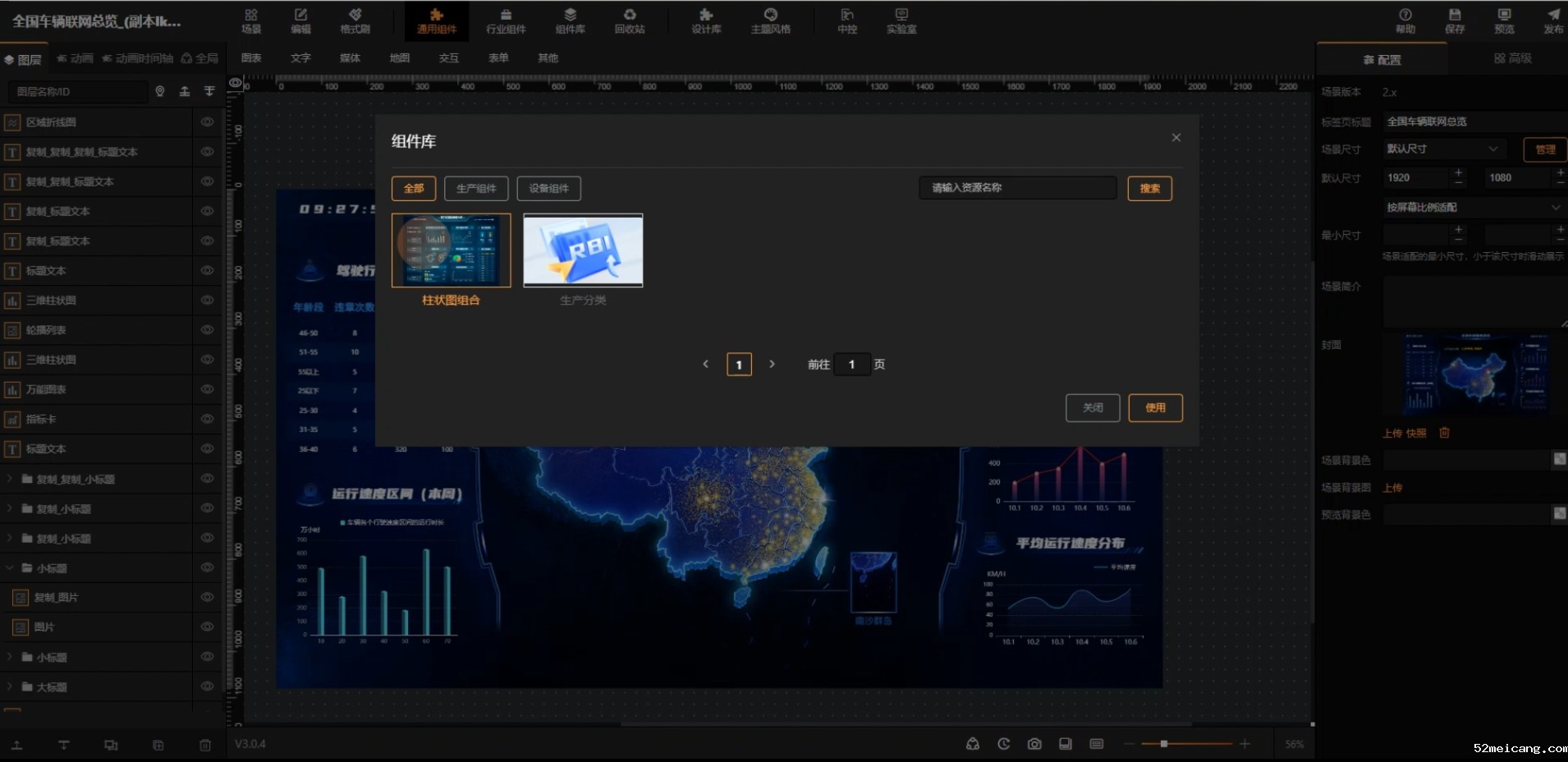The height and width of the screenshot is (762, 1568).
Task: Click the screenshot camera icon in status bar
Action: [x=1034, y=744]
